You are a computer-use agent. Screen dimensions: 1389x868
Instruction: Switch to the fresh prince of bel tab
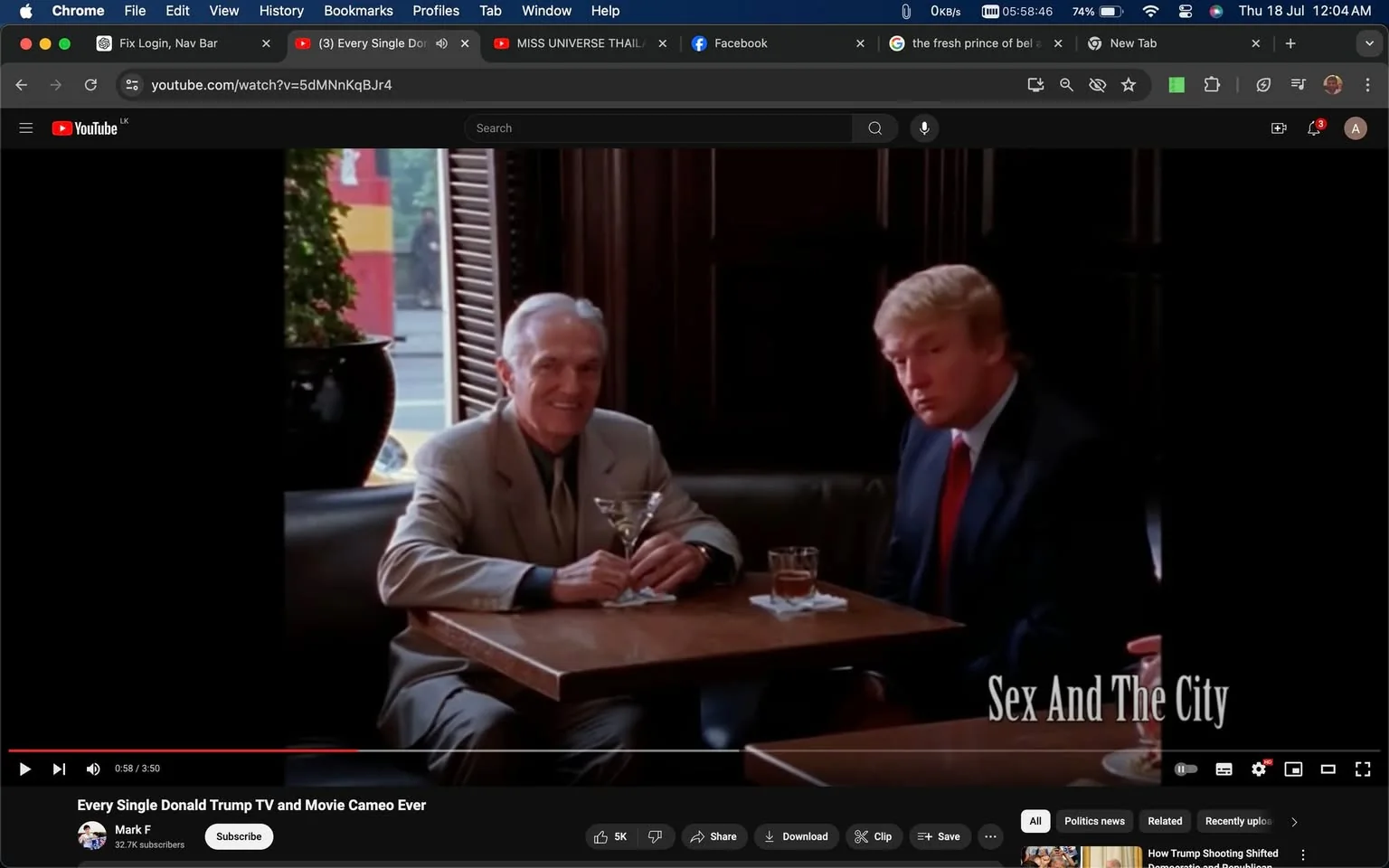(x=976, y=43)
